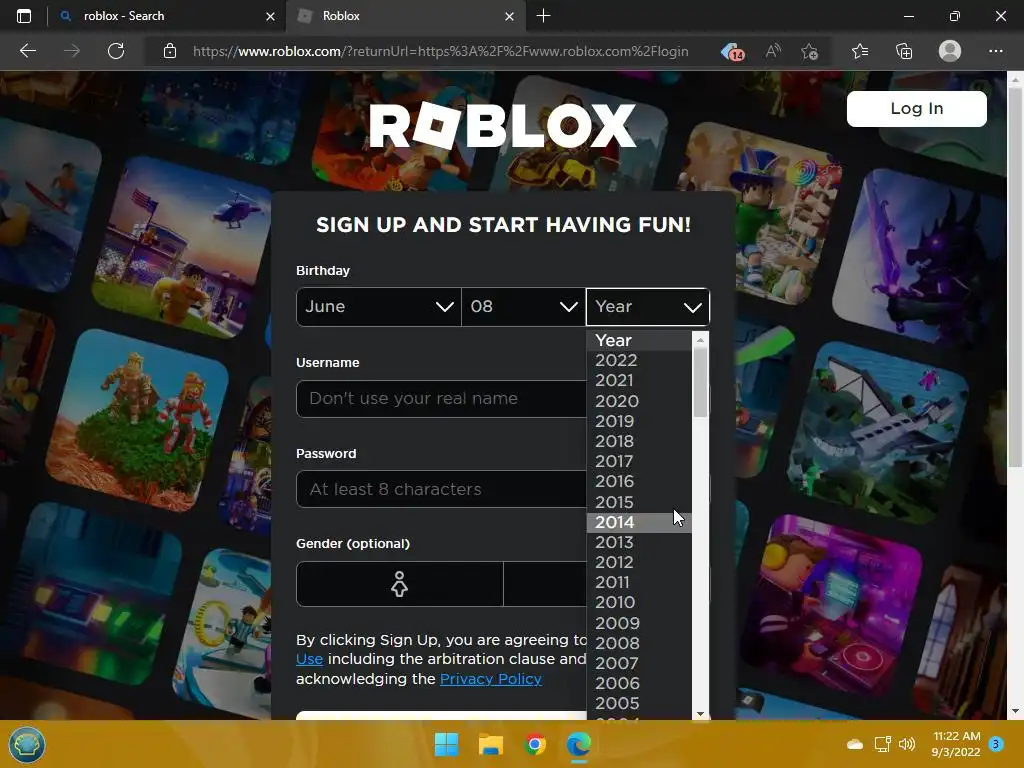Choose 2015 from the year list
1024x768 pixels.
[639, 502]
